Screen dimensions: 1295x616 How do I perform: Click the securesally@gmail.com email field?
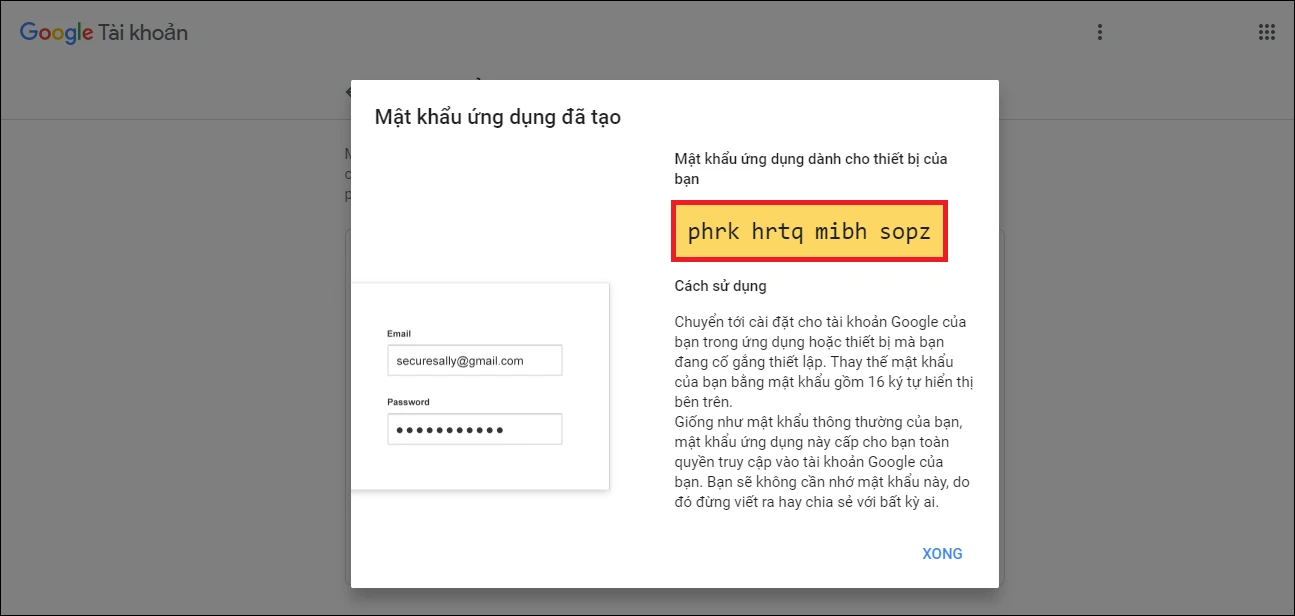(x=474, y=361)
